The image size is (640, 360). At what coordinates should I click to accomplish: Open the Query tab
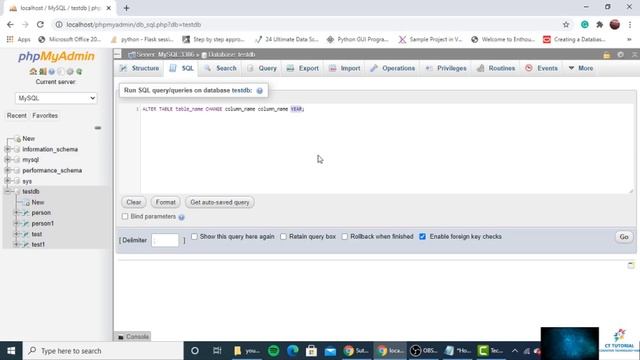click(262, 68)
